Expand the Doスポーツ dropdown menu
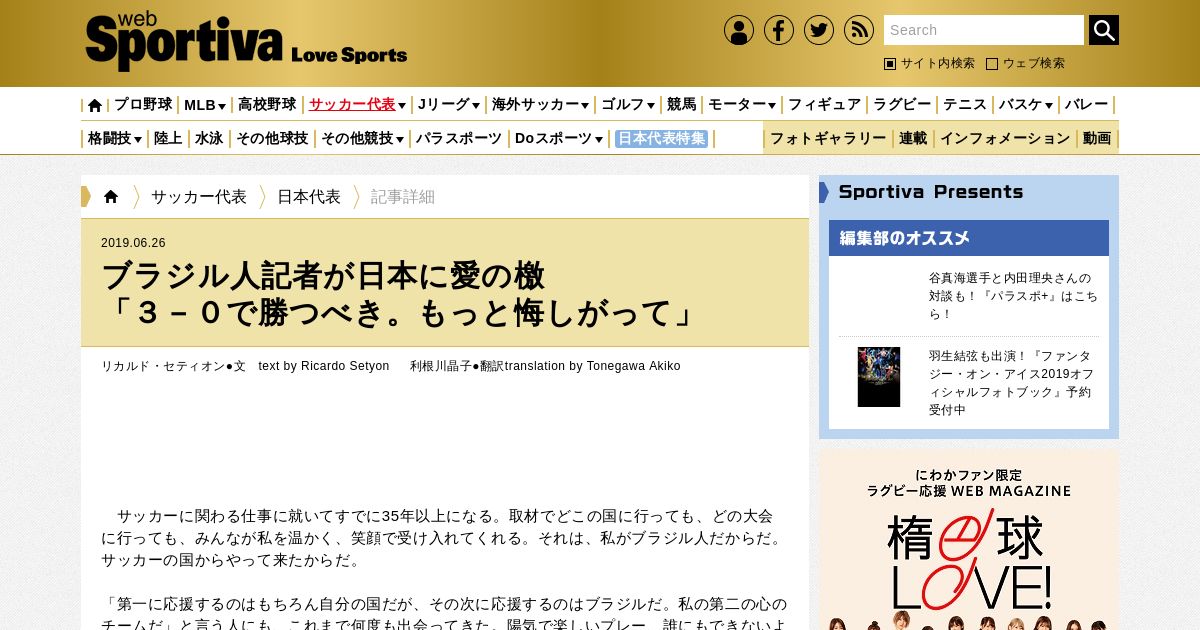 [x=559, y=139]
